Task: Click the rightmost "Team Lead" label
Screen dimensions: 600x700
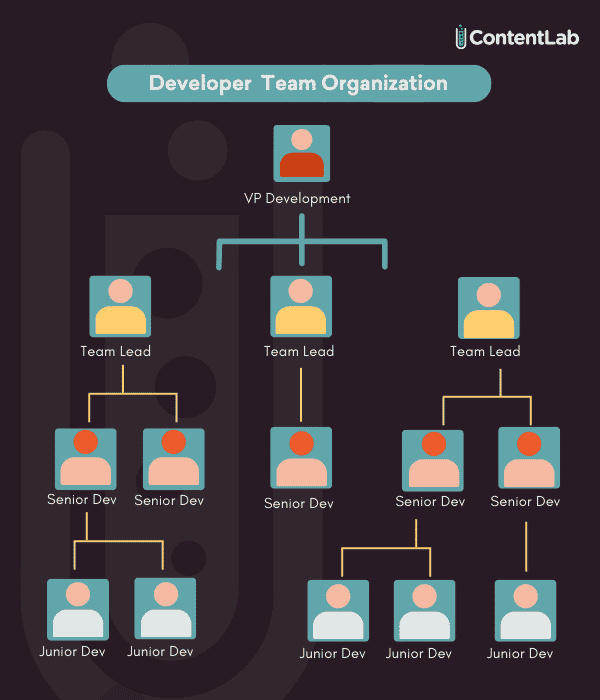Action: [x=485, y=351]
